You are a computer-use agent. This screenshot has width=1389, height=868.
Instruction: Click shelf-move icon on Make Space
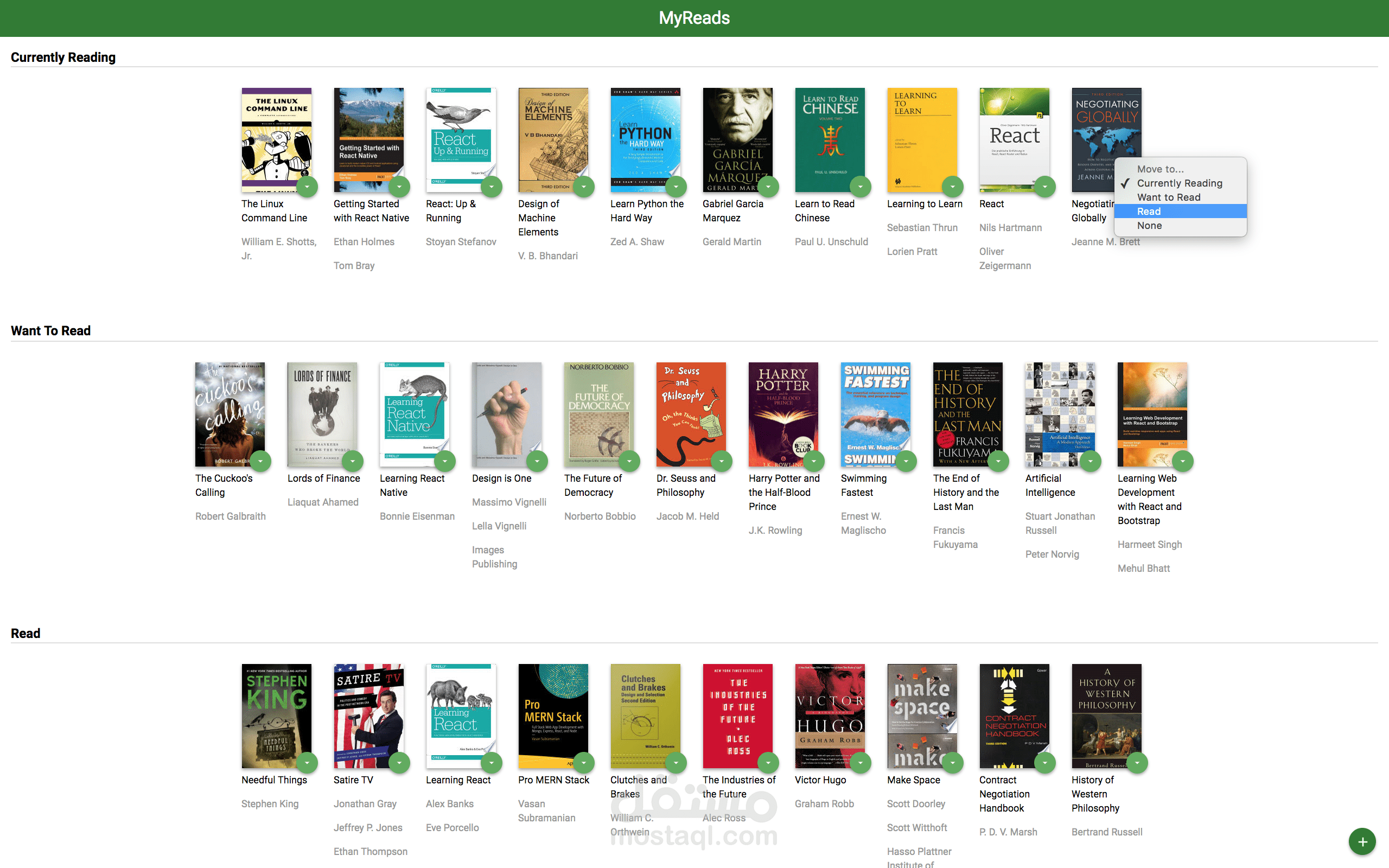coord(953,763)
